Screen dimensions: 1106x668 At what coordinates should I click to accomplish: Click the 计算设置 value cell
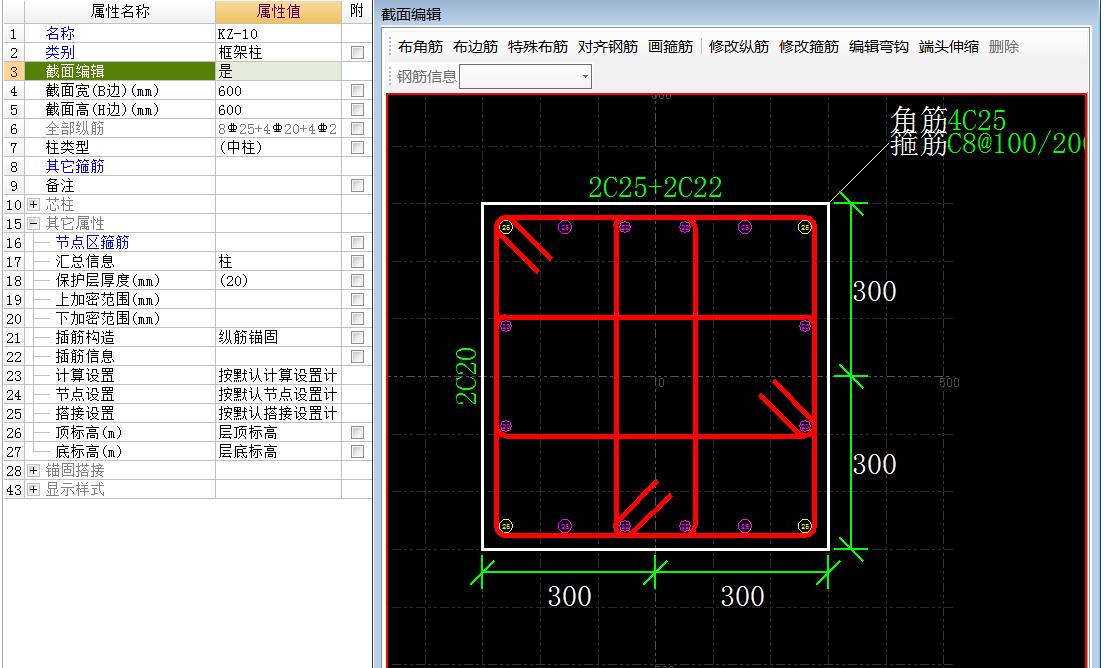click(x=279, y=375)
